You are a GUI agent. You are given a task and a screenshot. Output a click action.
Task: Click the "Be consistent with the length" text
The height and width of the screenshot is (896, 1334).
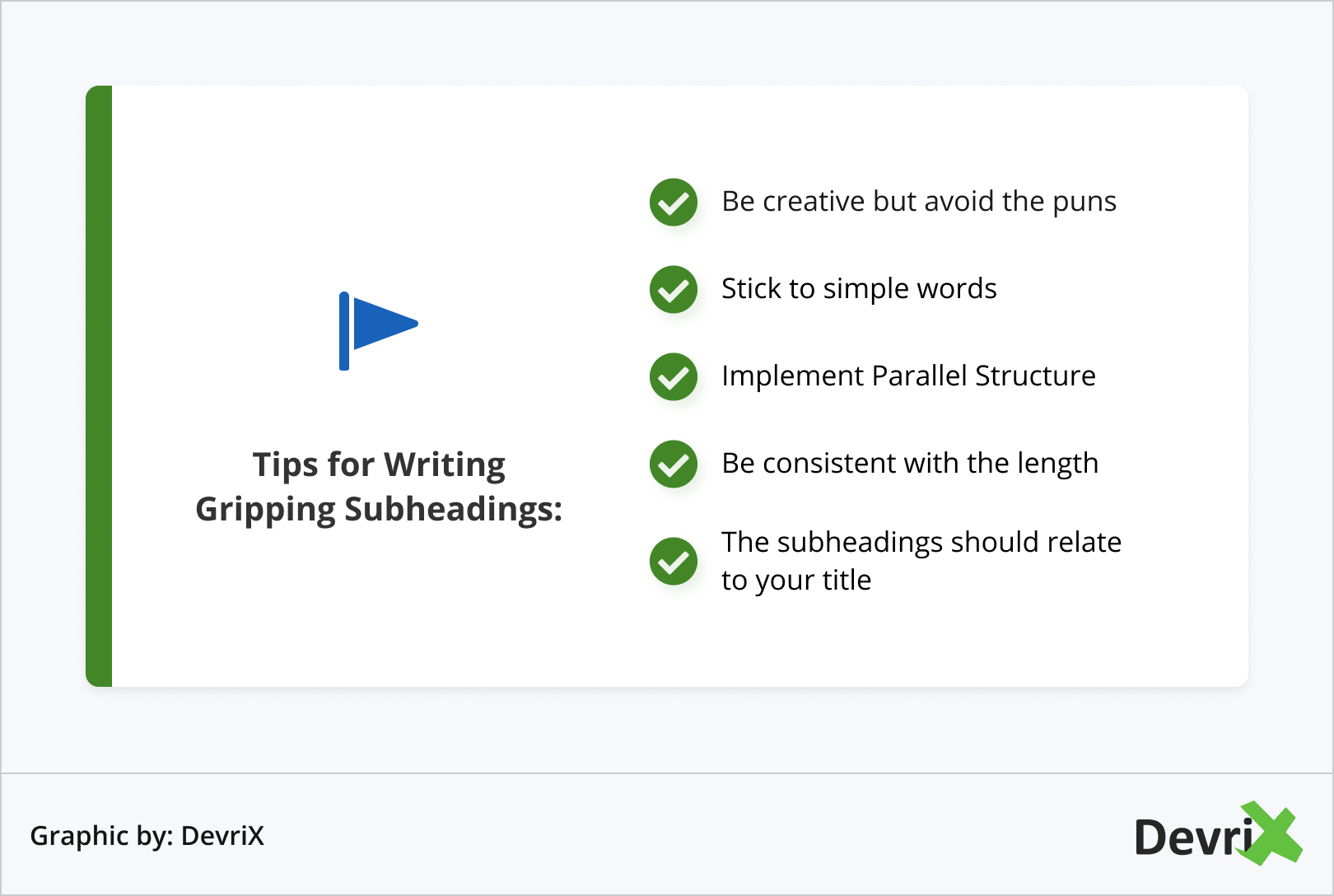tap(910, 464)
